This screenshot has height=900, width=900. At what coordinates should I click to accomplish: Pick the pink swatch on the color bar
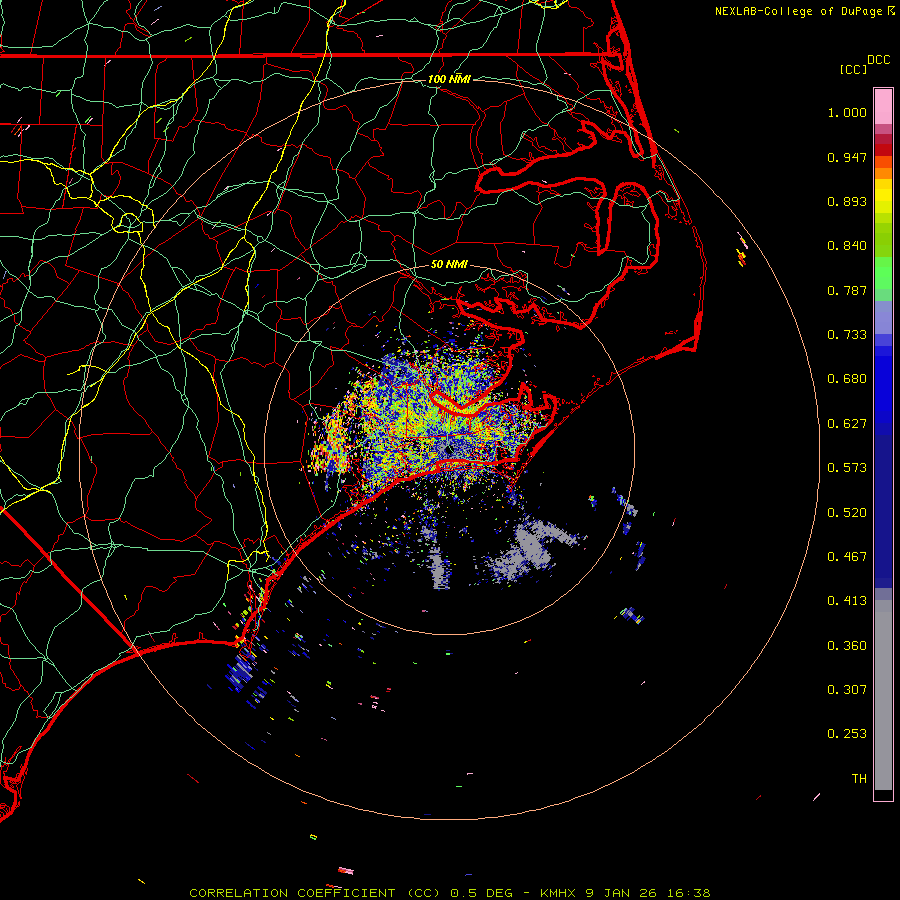[883, 107]
